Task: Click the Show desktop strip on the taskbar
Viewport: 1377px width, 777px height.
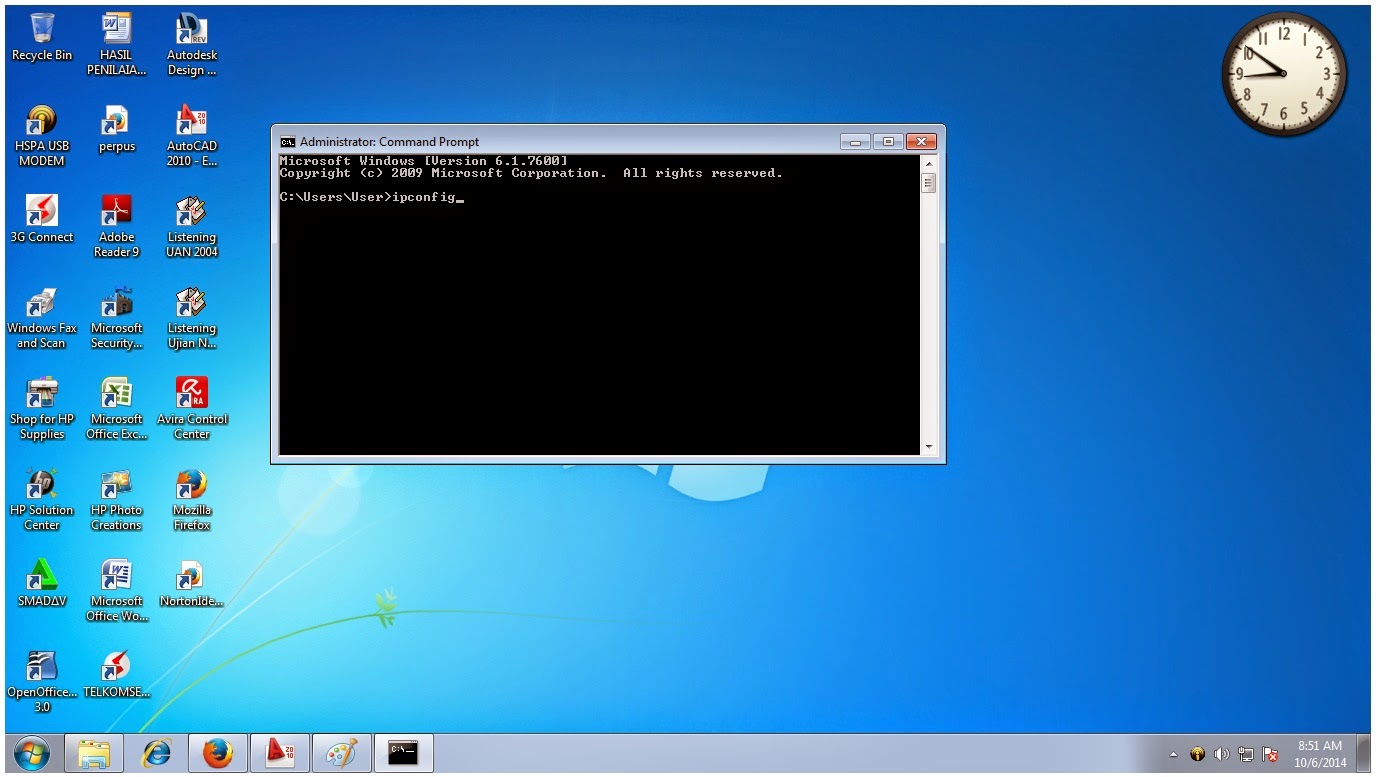Action: pos(1364,753)
